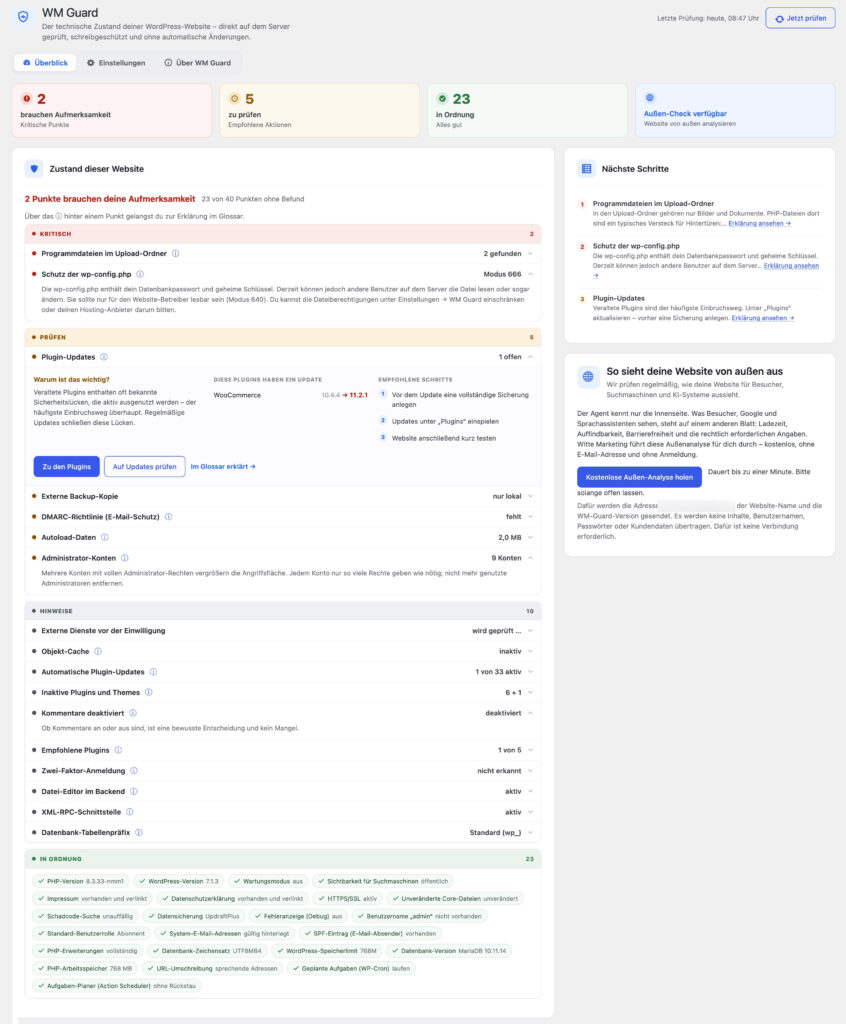The image size is (846, 1024).
Task: Click info icon beside Datei-Editor im Backend
Action: pyautogui.click(x=134, y=792)
